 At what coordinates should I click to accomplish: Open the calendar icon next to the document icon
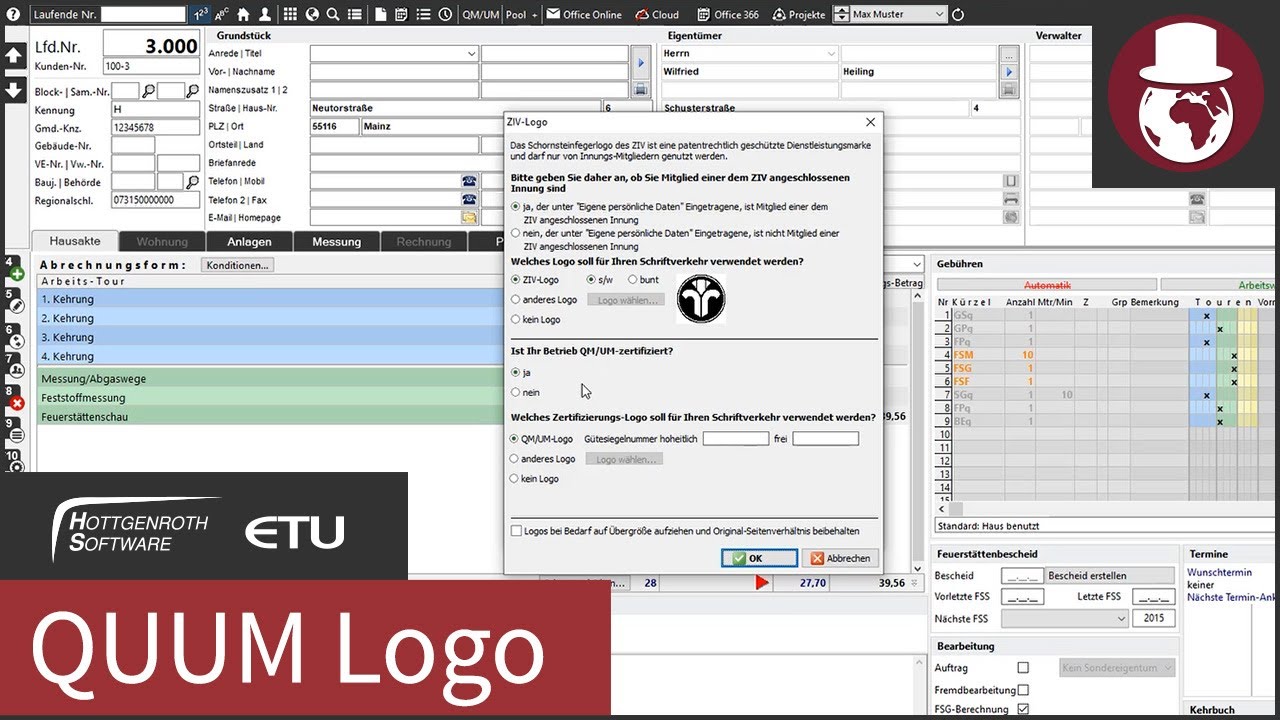pyautogui.click(x=401, y=14)
